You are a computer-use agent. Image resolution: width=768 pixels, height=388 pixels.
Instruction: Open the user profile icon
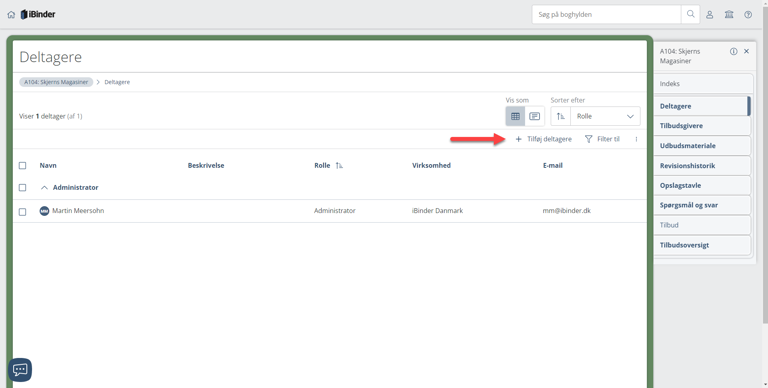709,15
